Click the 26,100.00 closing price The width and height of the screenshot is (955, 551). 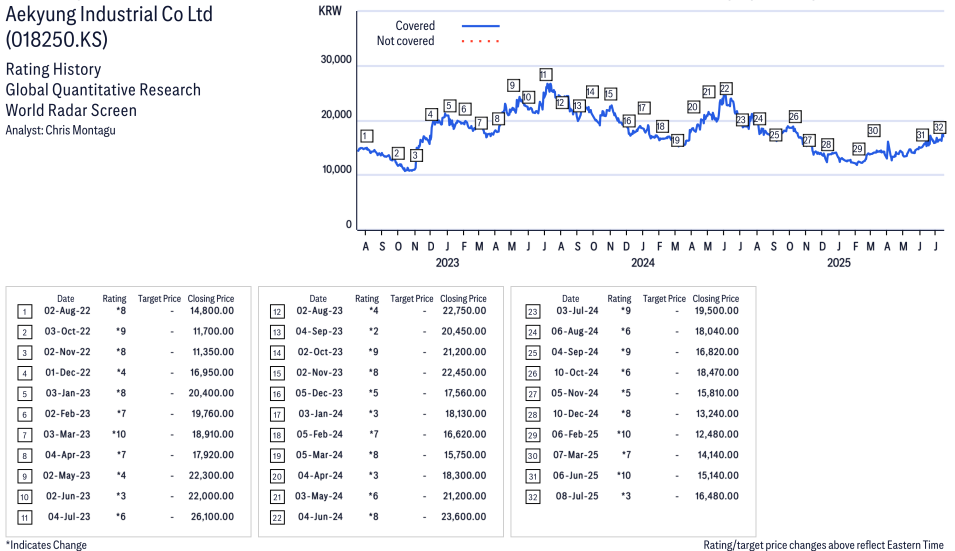(x=211, y=516)
